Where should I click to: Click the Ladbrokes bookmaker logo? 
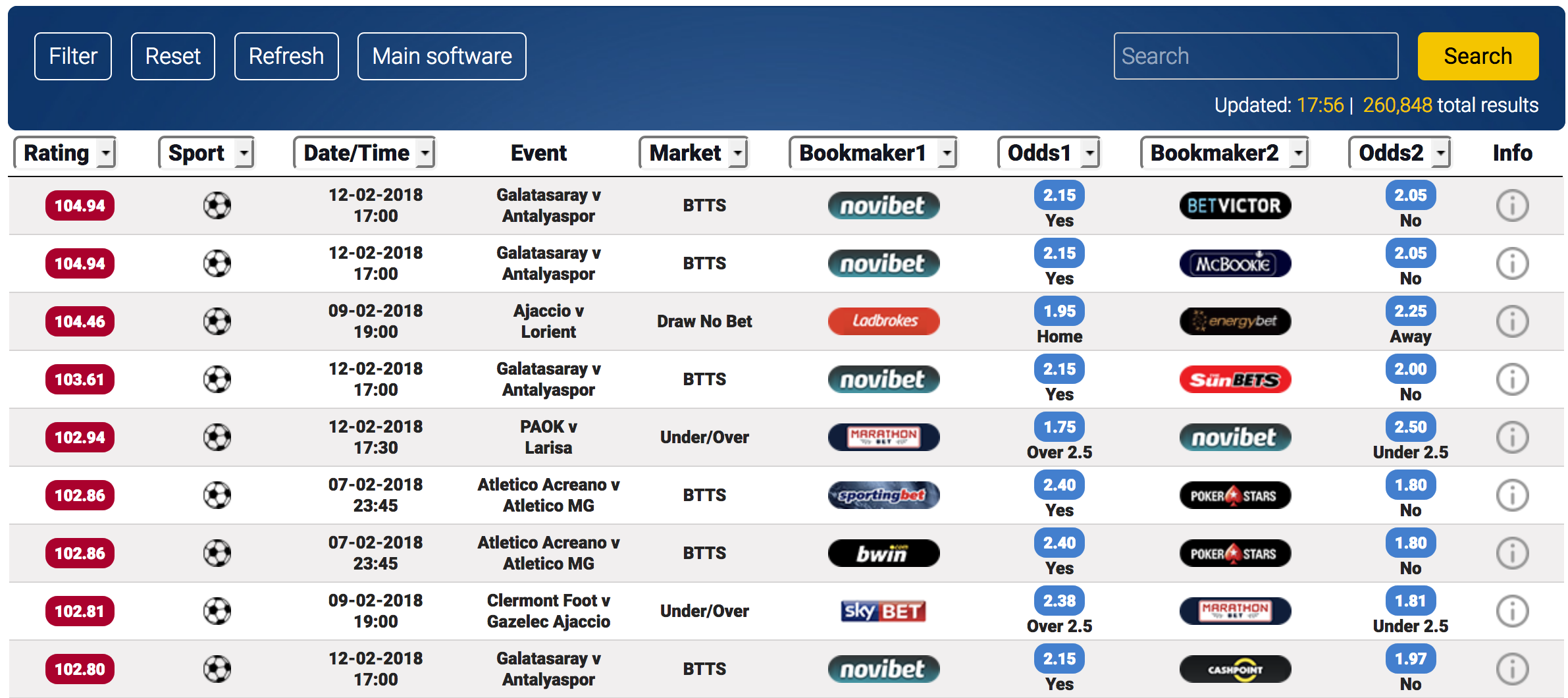tap(883, 321)
